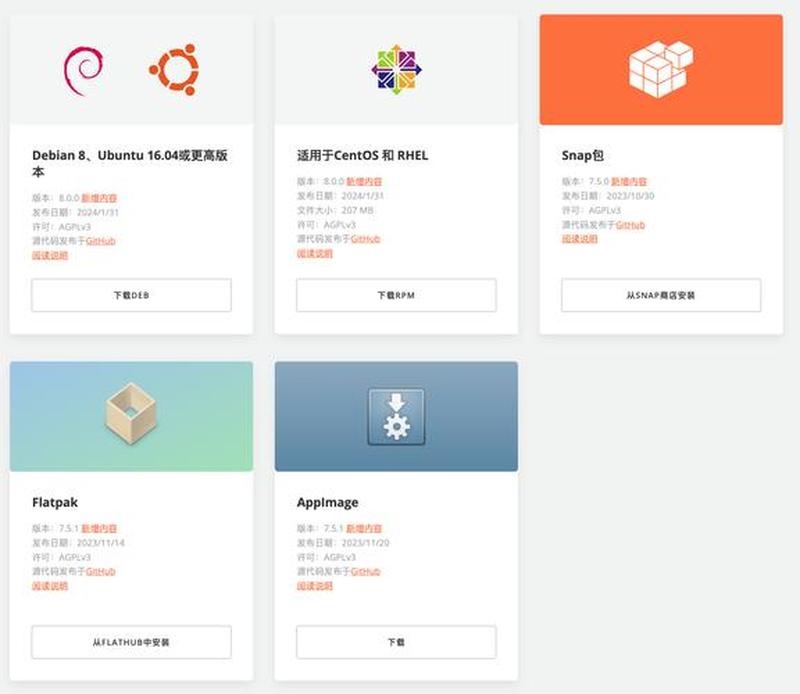Click the blue AppImage card banner
This screenshot has width=800, height=694.
(x=396, y=416)
